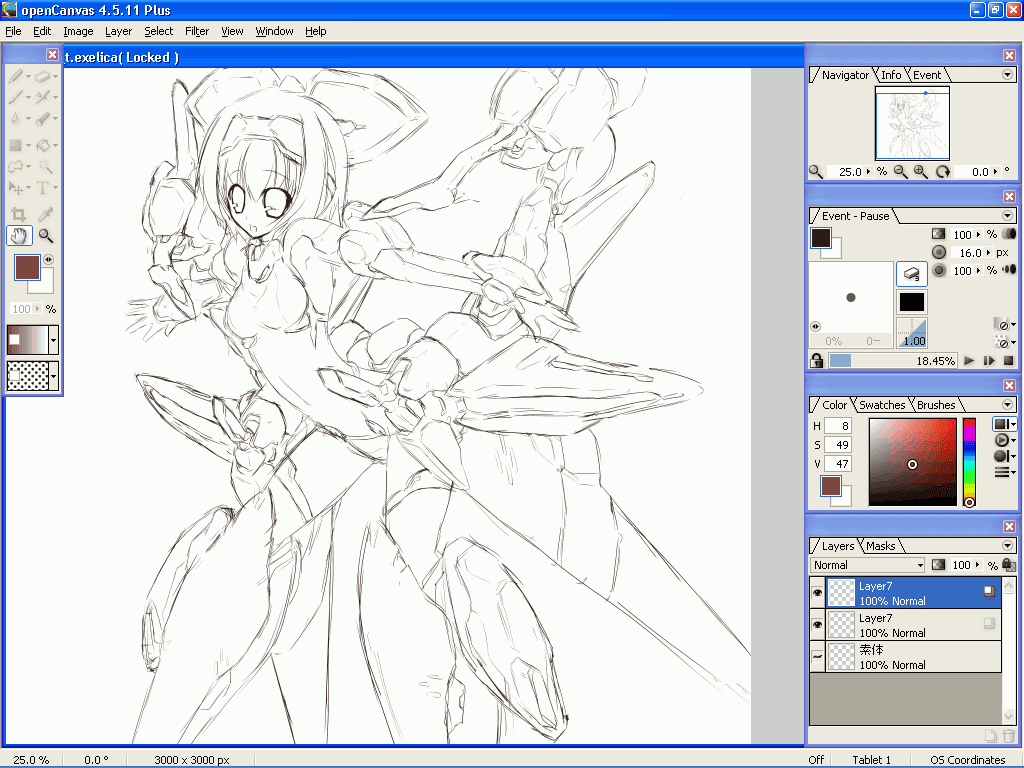Image resolution: width=1024 pixels, height=768 pixels.
Task: Toggle brush preview mirror arrow button
Action: [816, 326]
